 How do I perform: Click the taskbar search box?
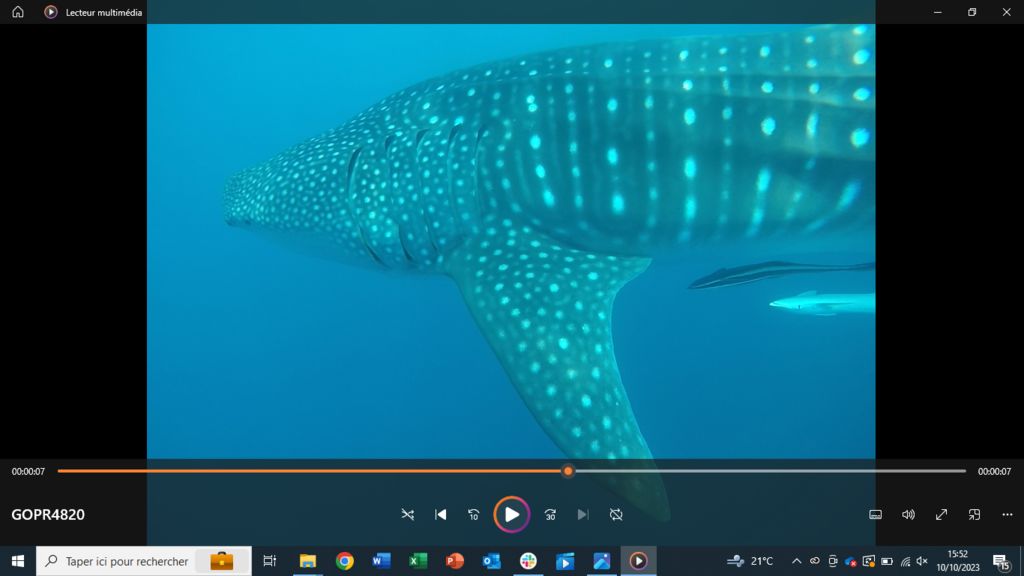coord(127,561)
